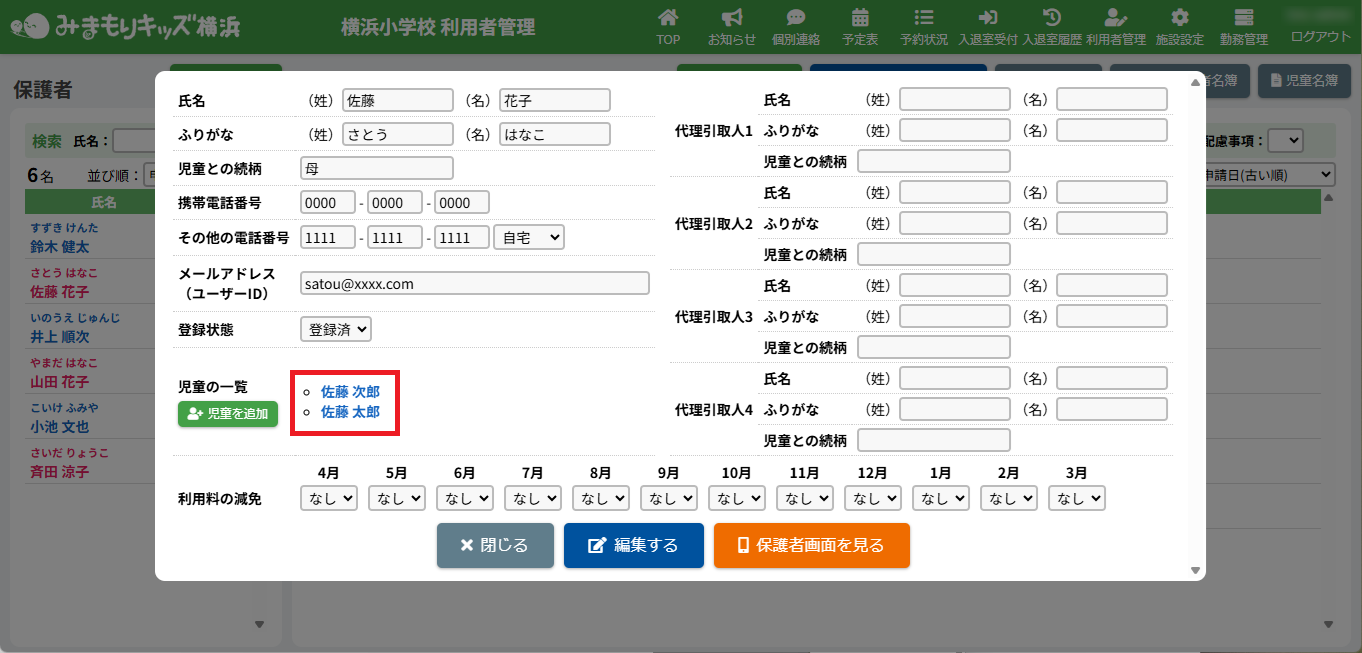Image resolution: width=1362 pixels, height=653 pixels.
Task: Open child link 佐藤 次郎
Action: [350, 392]
